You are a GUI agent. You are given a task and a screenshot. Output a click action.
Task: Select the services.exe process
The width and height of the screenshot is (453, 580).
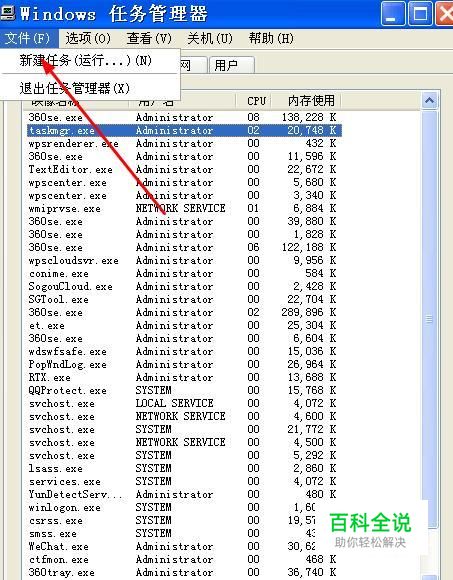(64, 482)
